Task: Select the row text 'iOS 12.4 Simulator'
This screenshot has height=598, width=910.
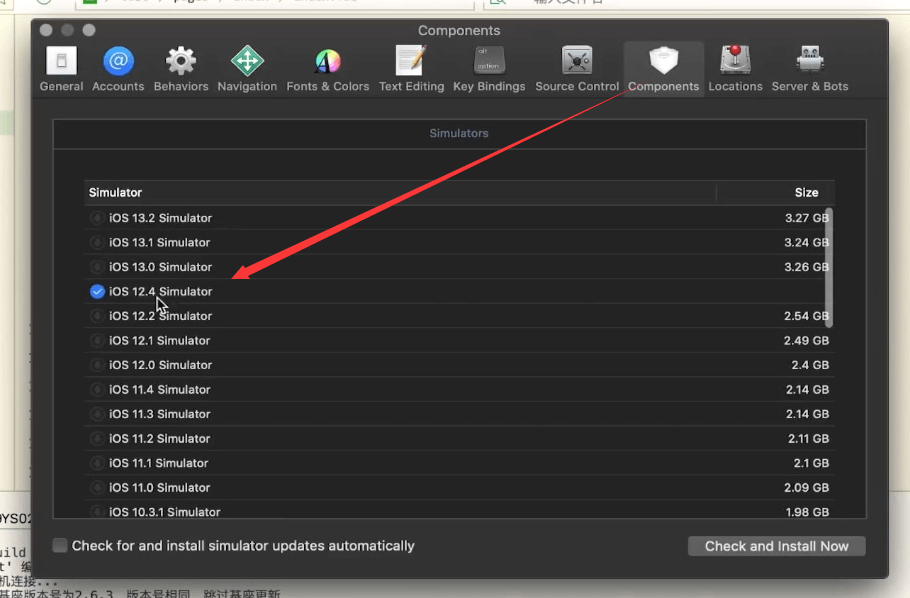Action: point(161,291)
